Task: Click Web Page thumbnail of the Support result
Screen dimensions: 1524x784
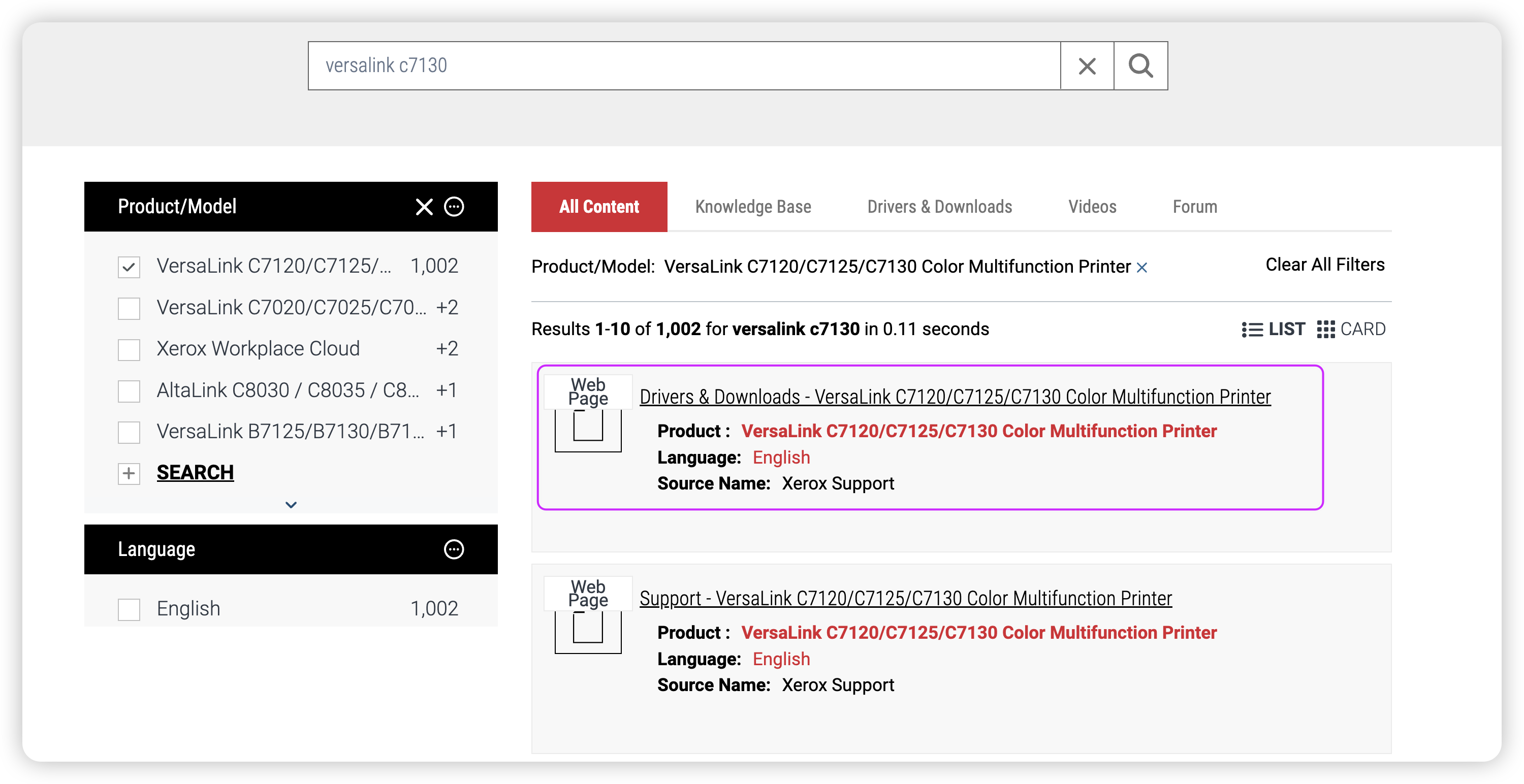Action: pos(587,615)
